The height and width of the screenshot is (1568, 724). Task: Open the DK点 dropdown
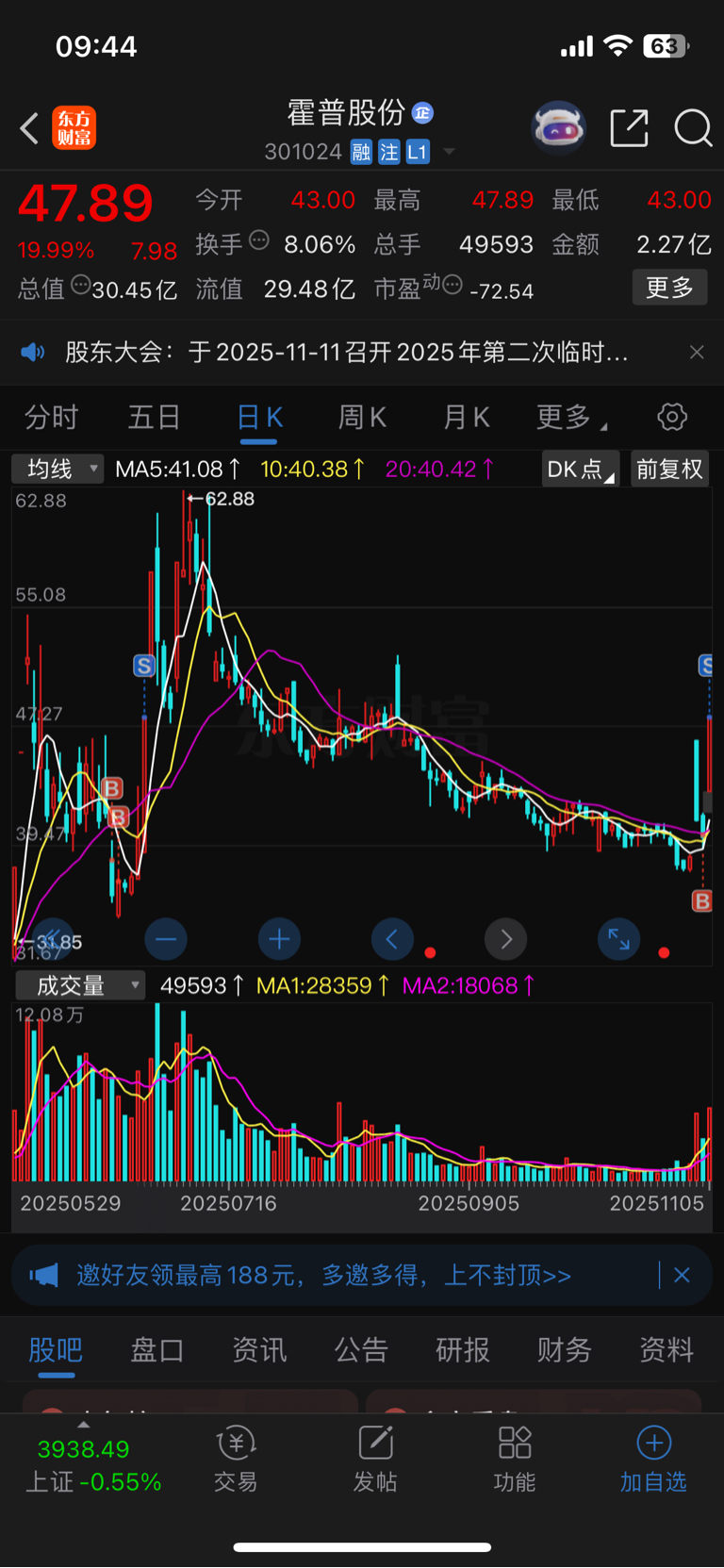pos(580,469)
